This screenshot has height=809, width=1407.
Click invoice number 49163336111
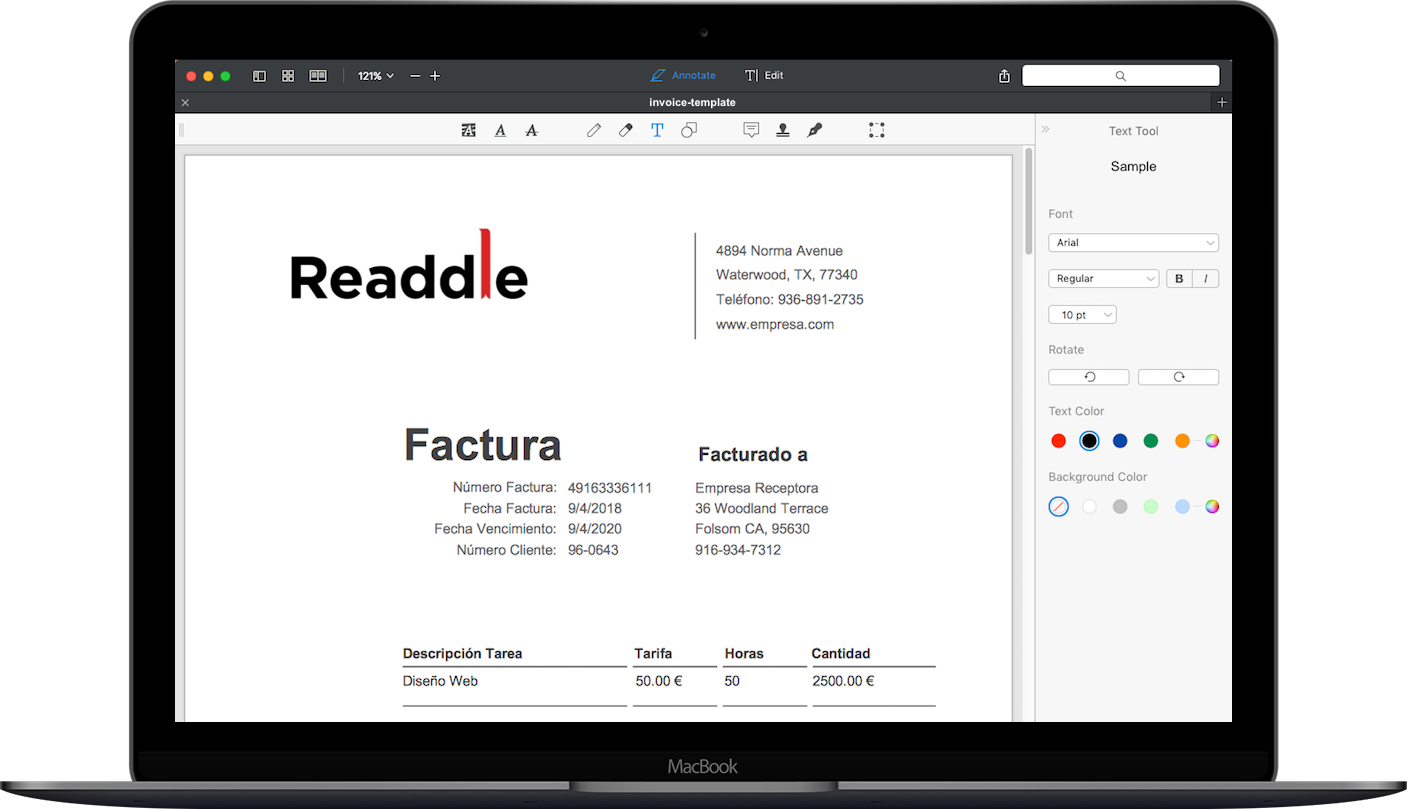[610, 488]
